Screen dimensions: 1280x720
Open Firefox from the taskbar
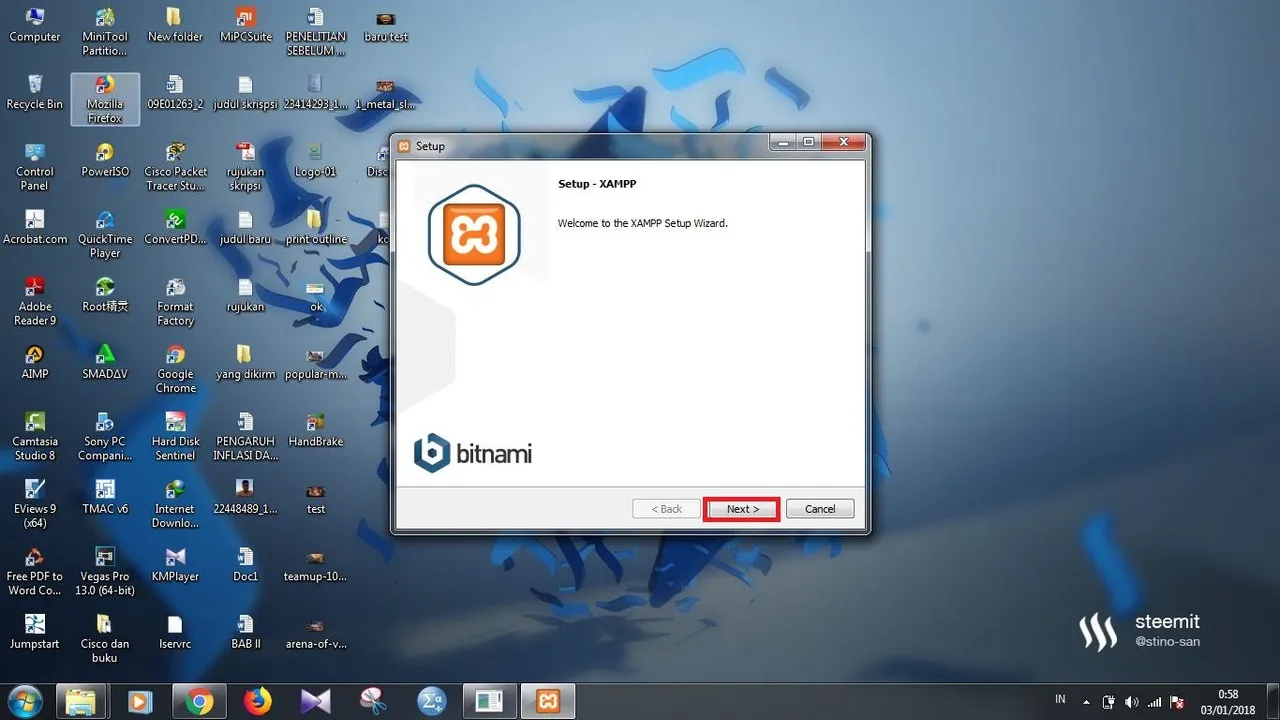click(x=257, y=701)
